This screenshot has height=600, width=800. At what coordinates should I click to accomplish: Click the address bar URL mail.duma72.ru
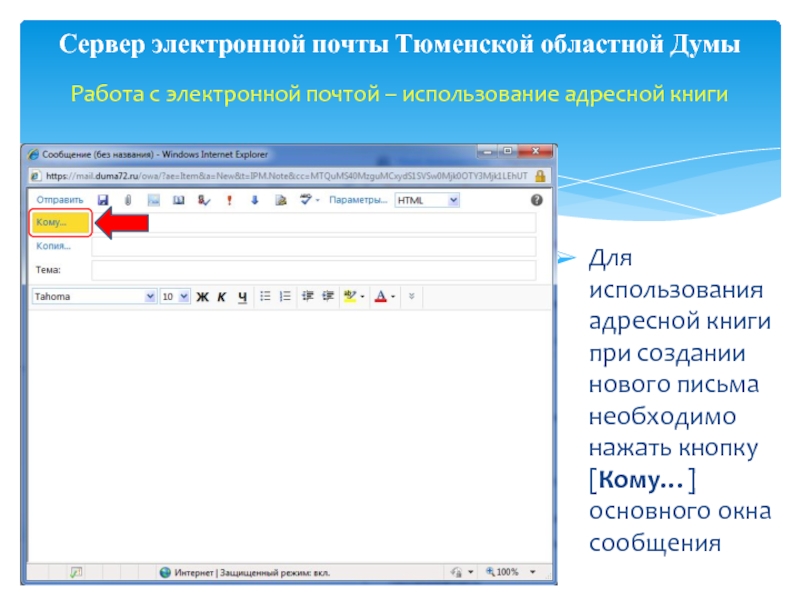pos(286,176)
